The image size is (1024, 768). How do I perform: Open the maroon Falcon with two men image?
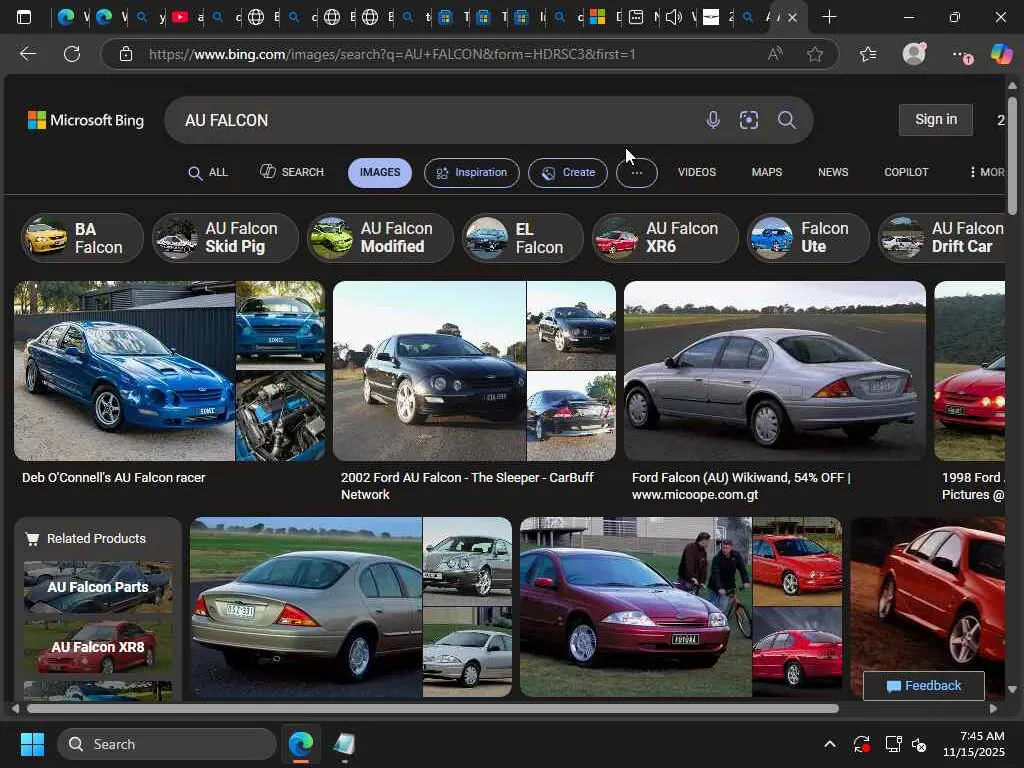click(635, 607)
